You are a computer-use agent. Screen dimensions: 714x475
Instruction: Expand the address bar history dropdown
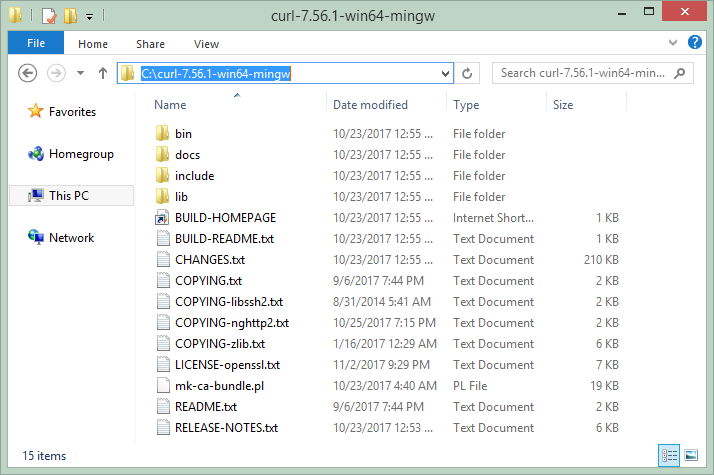click(x=445, y=73)
